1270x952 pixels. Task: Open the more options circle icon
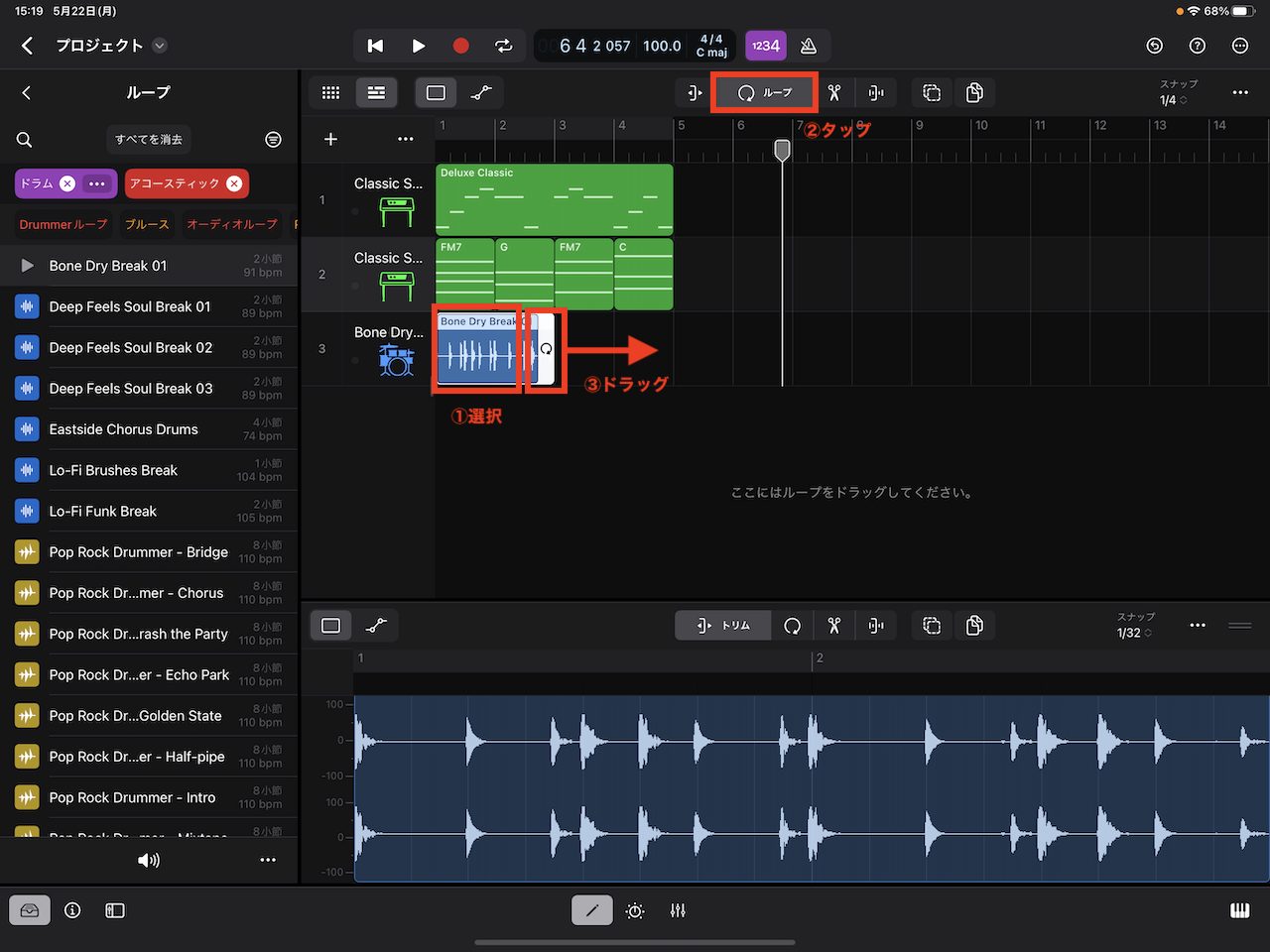click(x=1240, y=46)
